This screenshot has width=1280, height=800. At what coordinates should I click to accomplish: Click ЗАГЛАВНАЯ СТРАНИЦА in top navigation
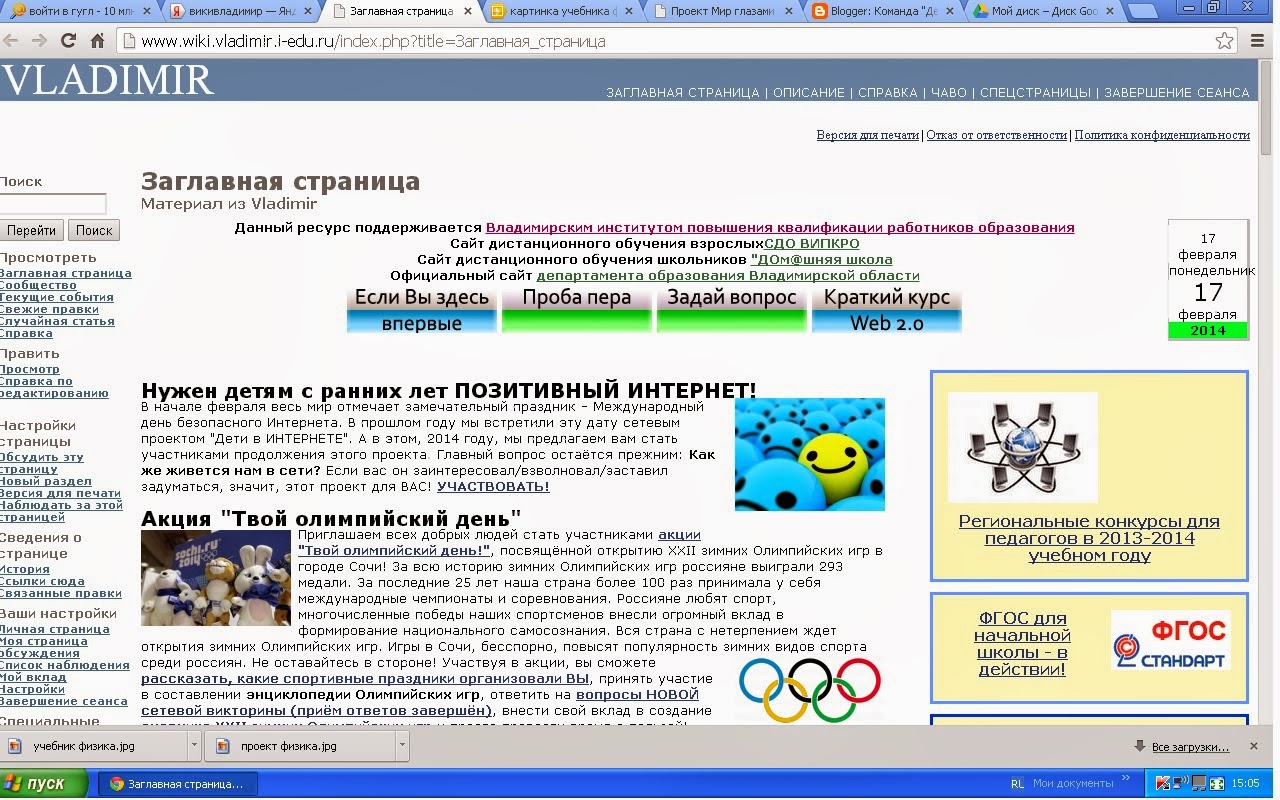[683, 93]
